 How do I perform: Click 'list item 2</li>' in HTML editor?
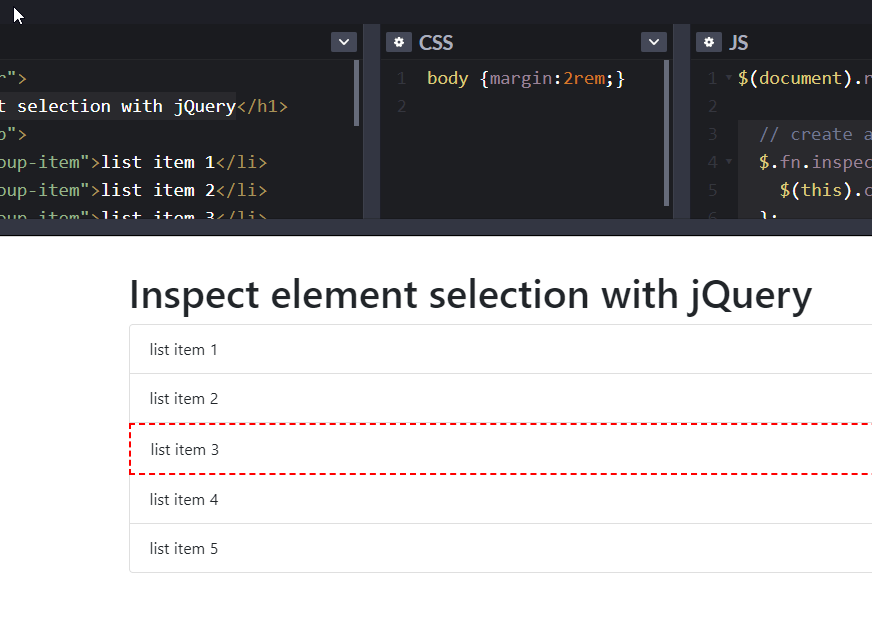[184, 190]
